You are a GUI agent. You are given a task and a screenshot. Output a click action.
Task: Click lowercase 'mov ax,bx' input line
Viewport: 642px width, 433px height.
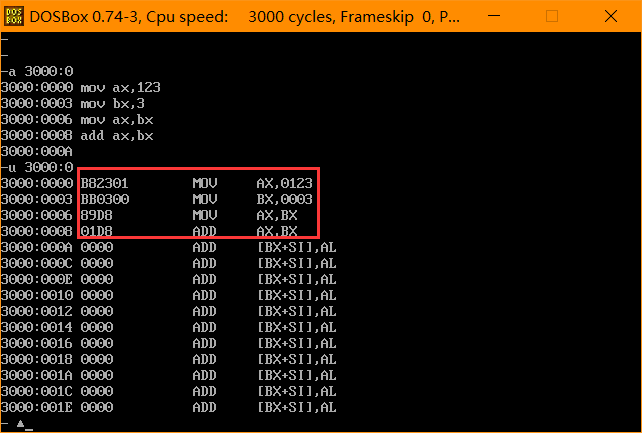[x=117, y=120]
